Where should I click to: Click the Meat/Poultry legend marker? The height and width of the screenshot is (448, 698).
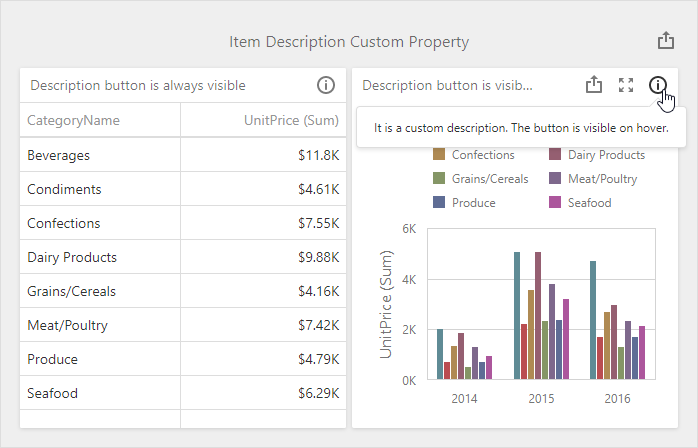pyautogui.click(x=555, y=179)
